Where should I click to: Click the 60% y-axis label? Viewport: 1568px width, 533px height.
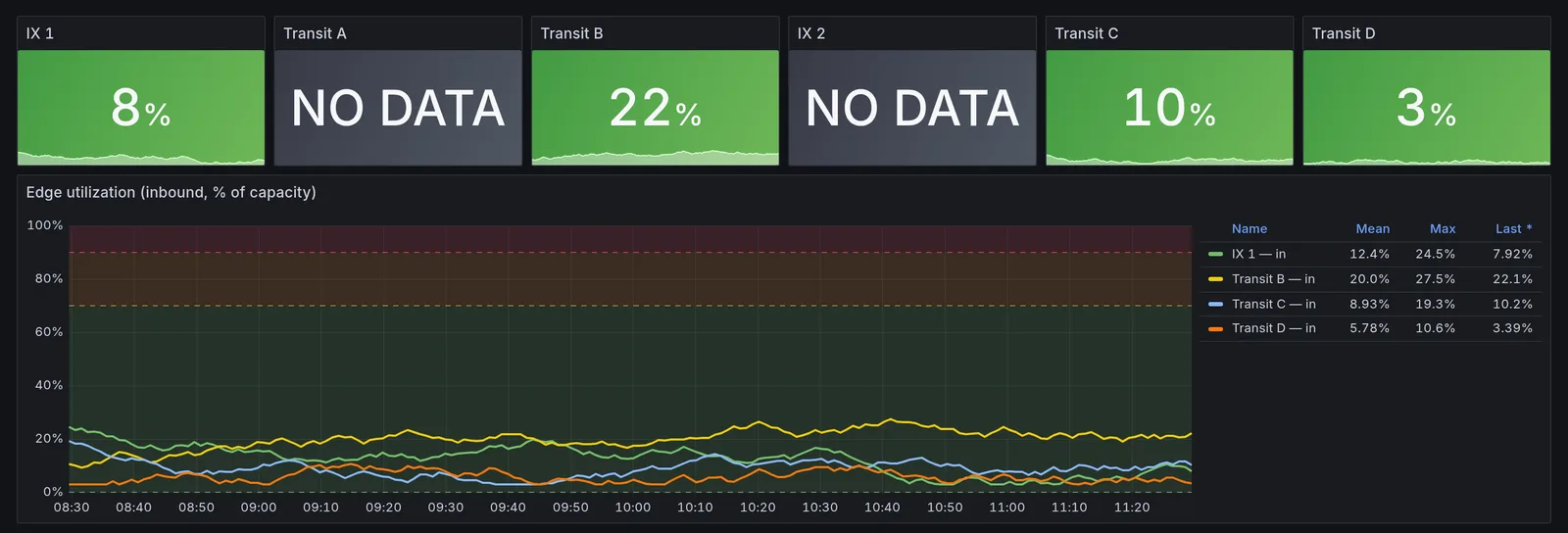click(x=49, y=332)
